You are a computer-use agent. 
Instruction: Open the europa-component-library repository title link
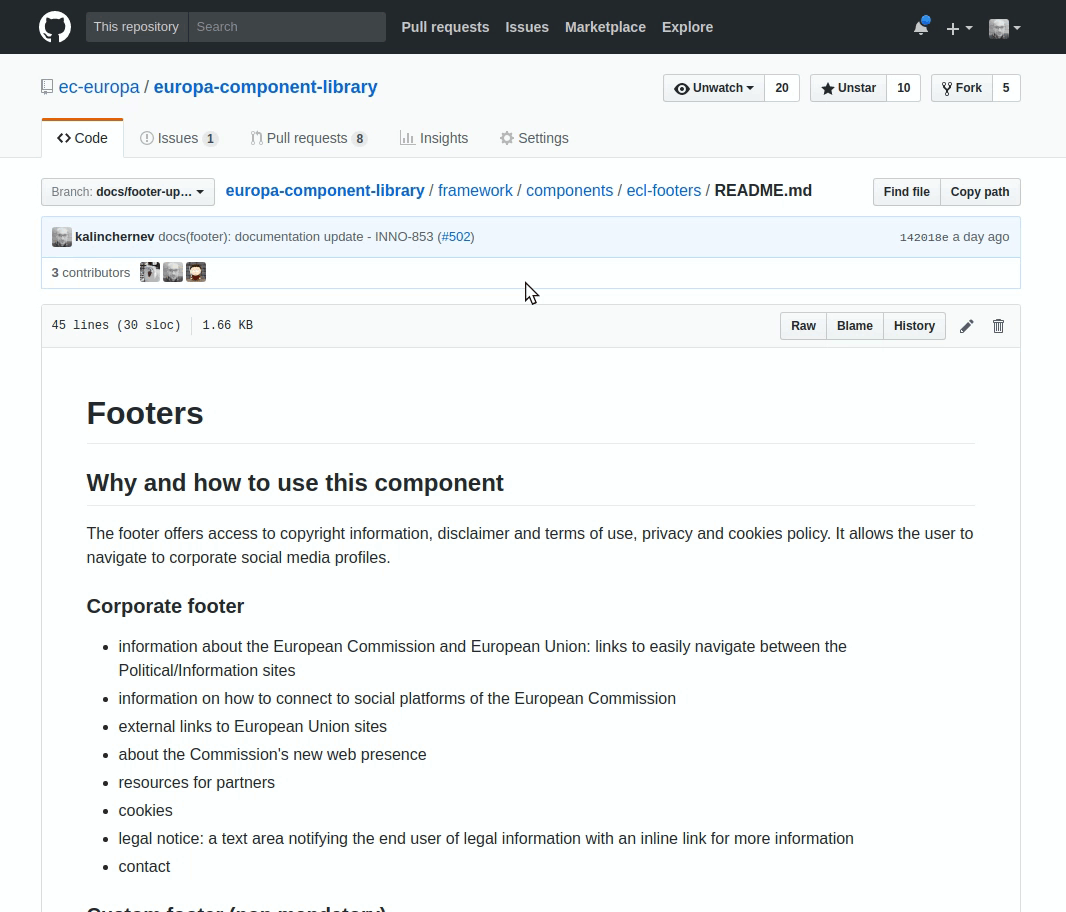pyautogui.click(x=265, y=87)
